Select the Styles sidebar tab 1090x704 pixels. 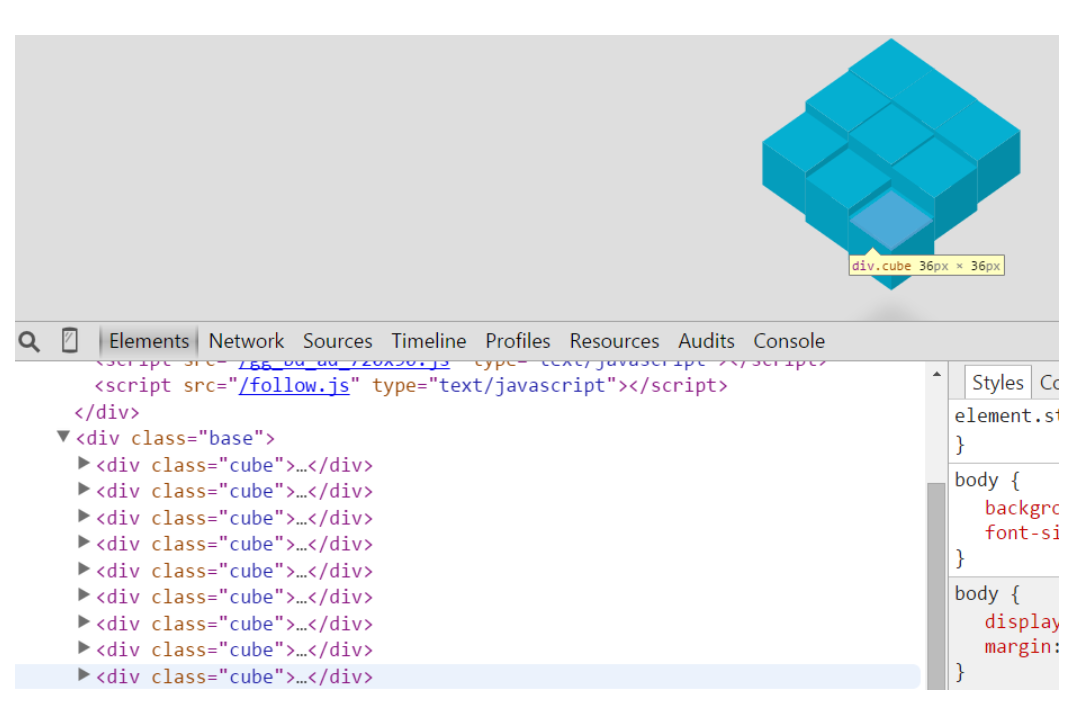pyautogui.click(x=998, y=383)
